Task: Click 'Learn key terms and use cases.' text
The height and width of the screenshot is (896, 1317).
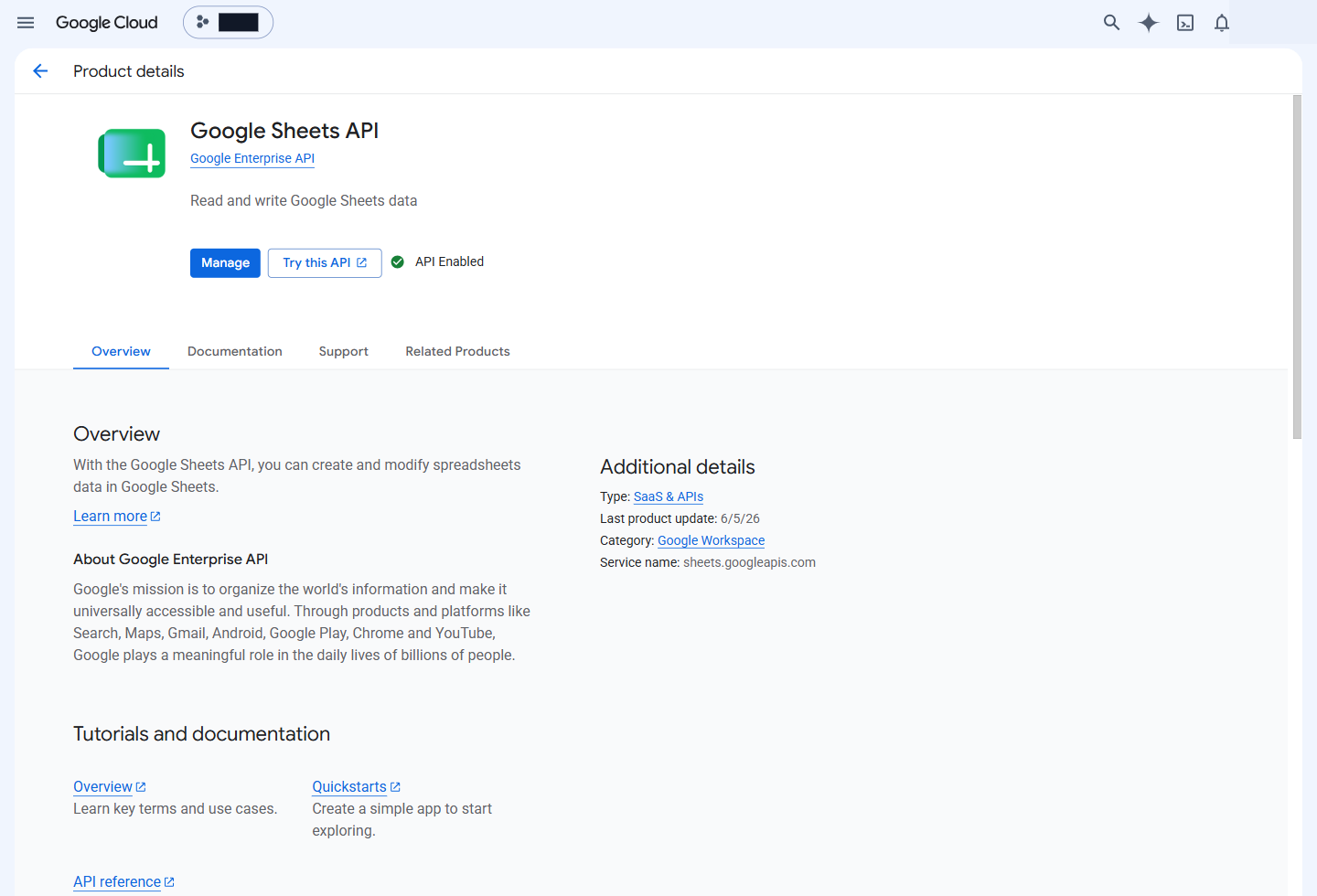Action: pos(176,809)
